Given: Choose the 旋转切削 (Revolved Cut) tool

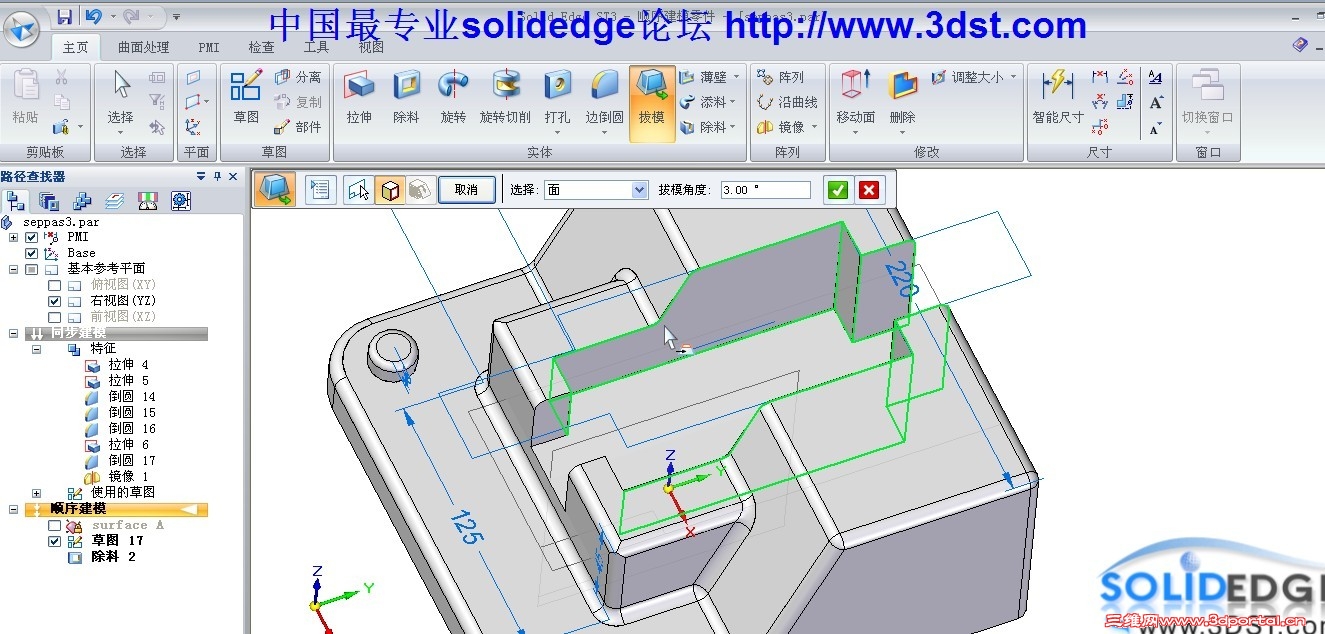Looking at the screenshot, I should point(506,99).
